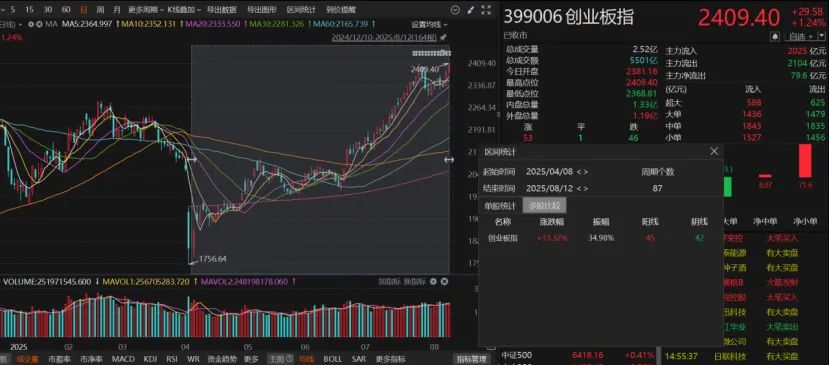
Task: Select 成交量 sub-indicator
Action: pos(27,359)
